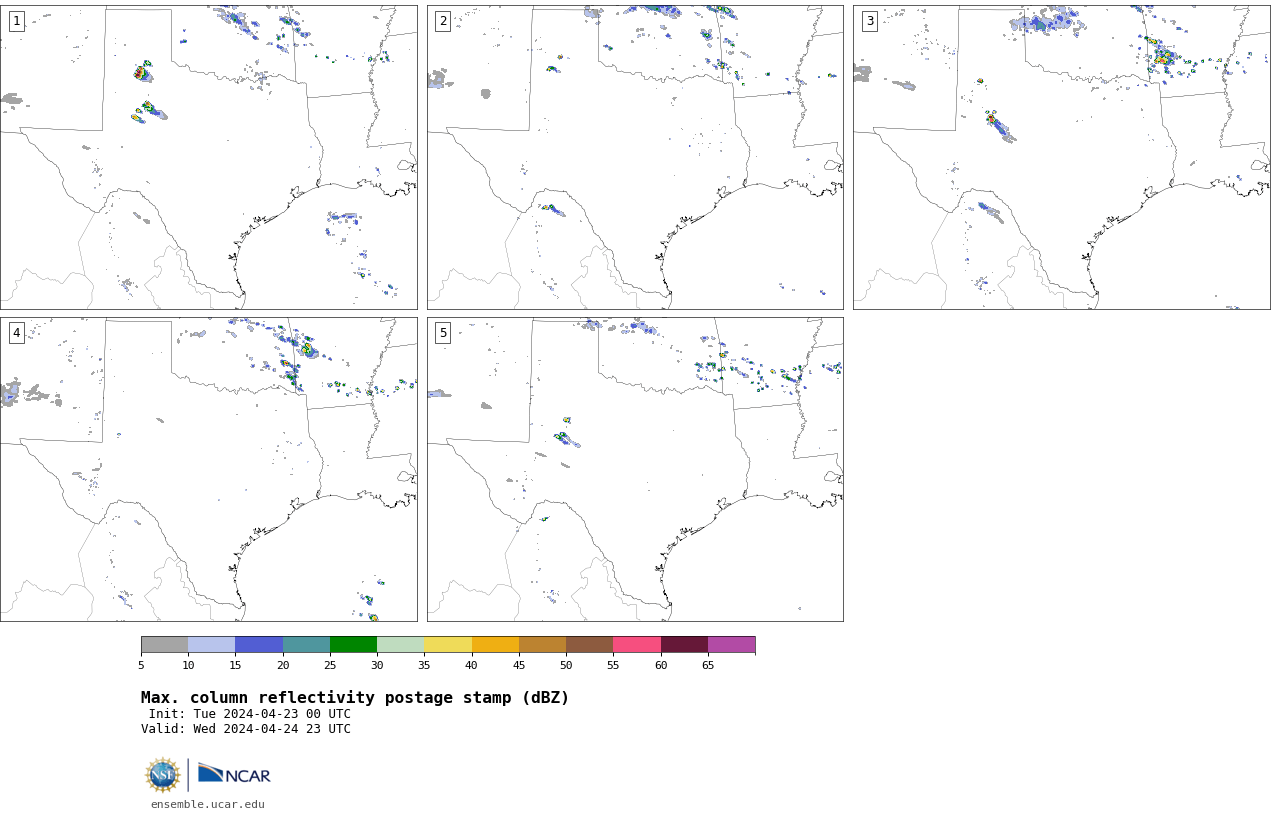Click the colorbar tick label 25

click(x=330, y=665)
